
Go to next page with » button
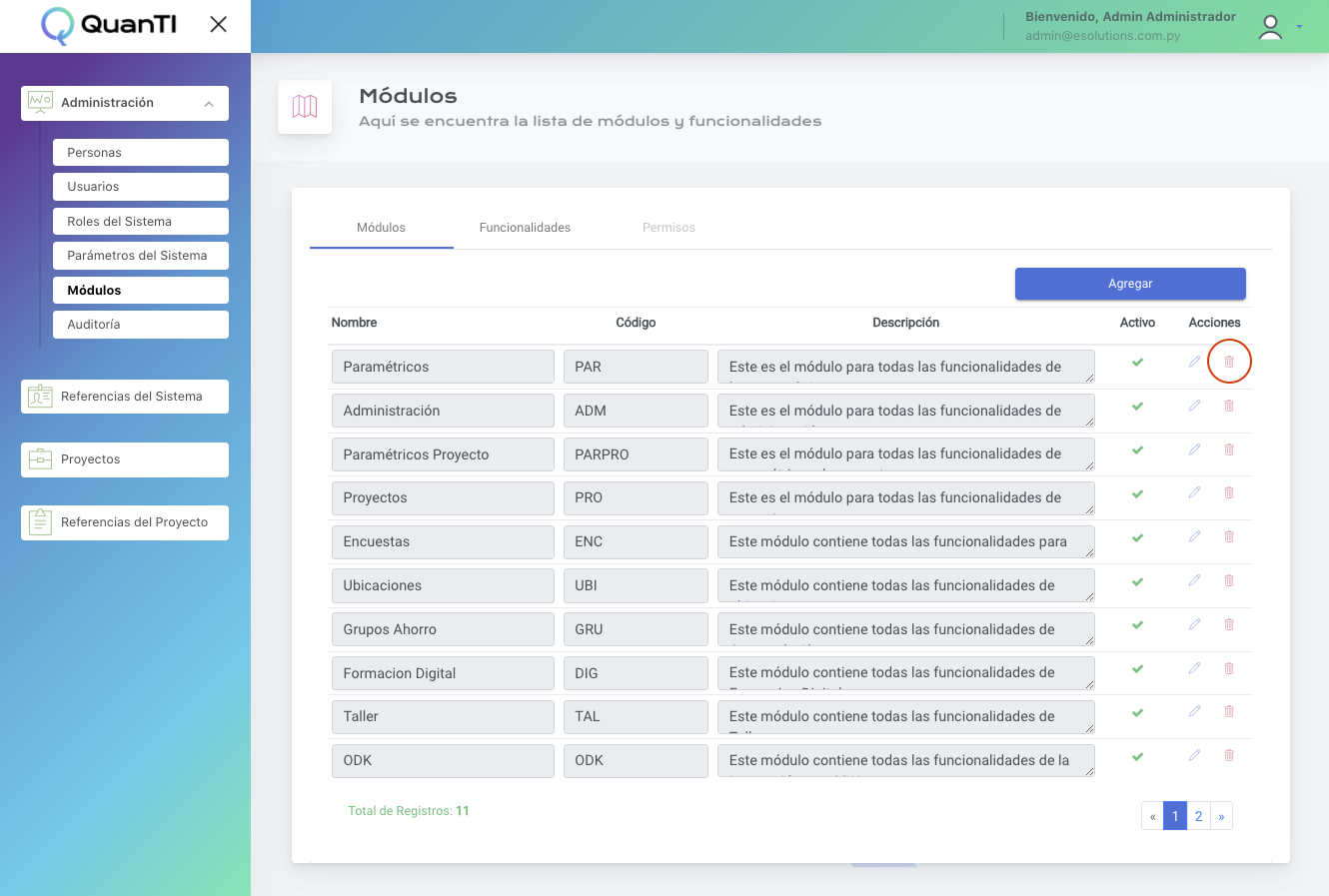(x=1221, y=816)
